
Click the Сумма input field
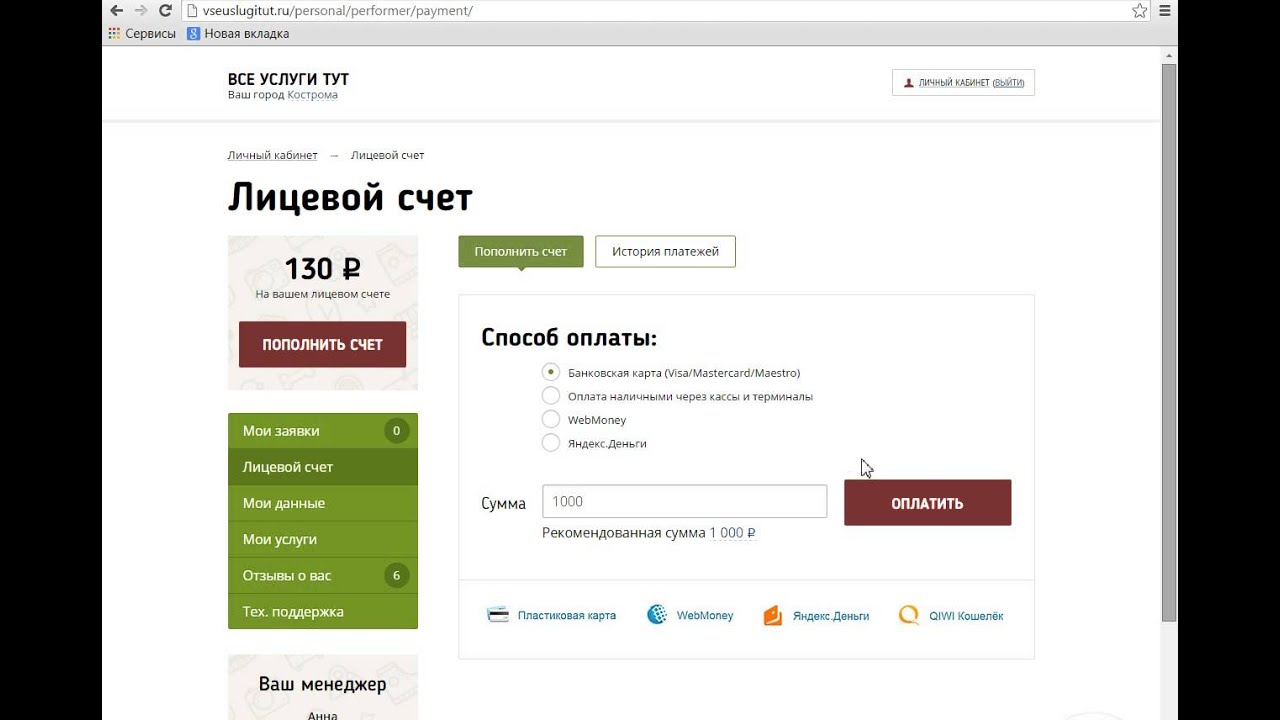(x=684, y=501)
